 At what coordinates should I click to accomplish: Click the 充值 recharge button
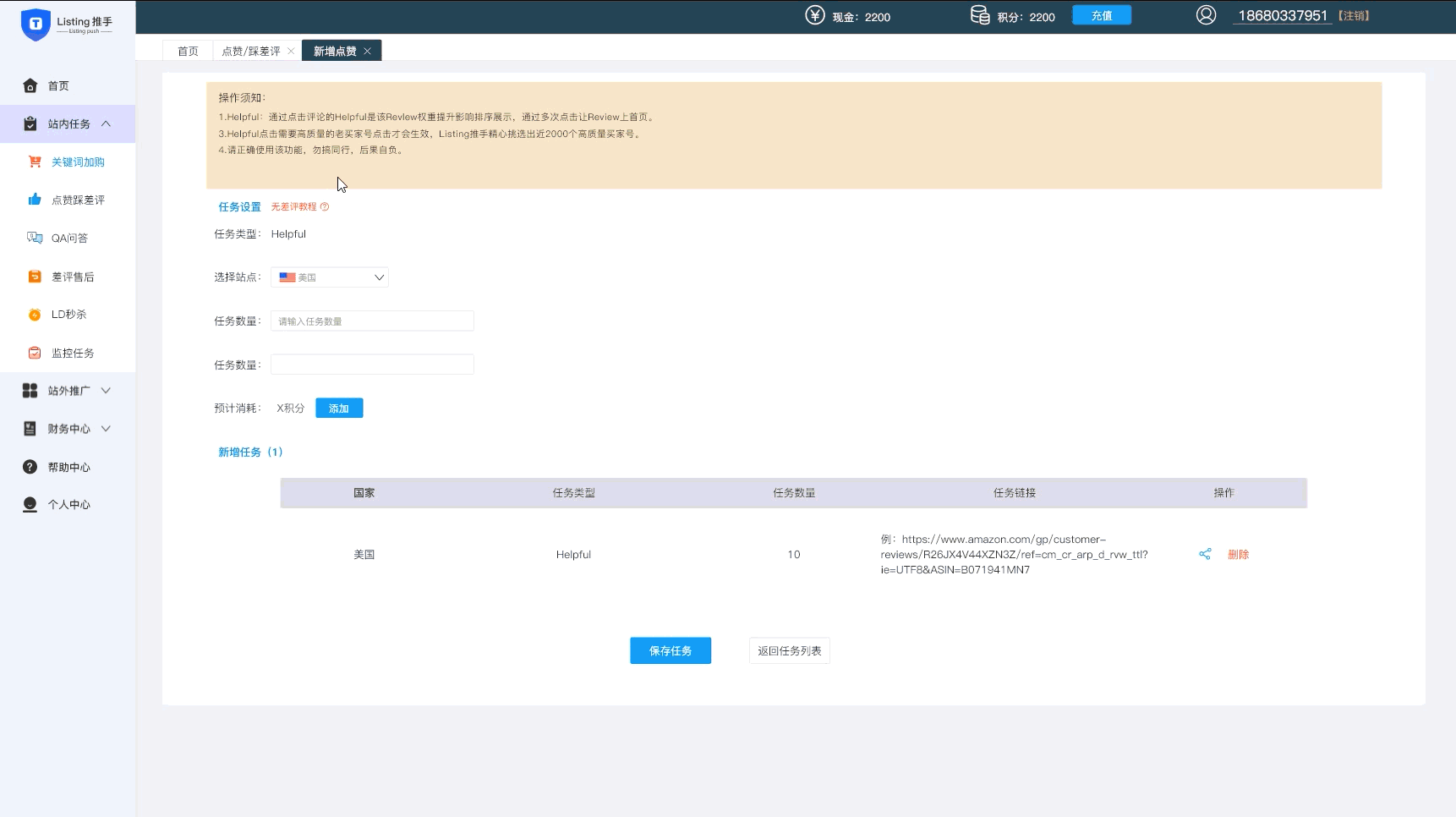point(1102,15)
